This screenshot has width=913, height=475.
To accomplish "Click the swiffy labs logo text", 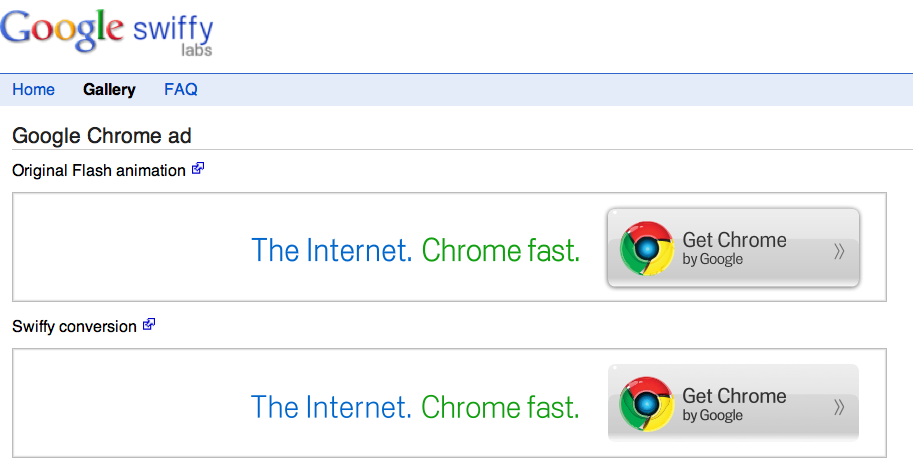I will tap(173, 36).
